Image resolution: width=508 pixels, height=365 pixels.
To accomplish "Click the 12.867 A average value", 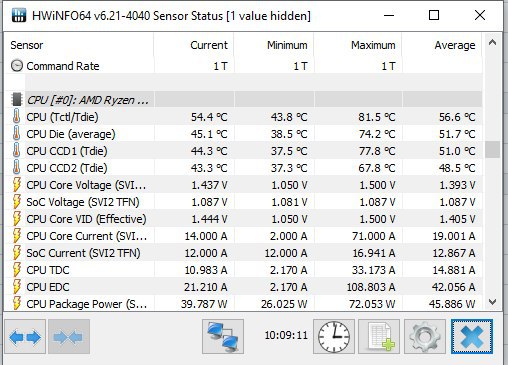I will tap(454, 253).
